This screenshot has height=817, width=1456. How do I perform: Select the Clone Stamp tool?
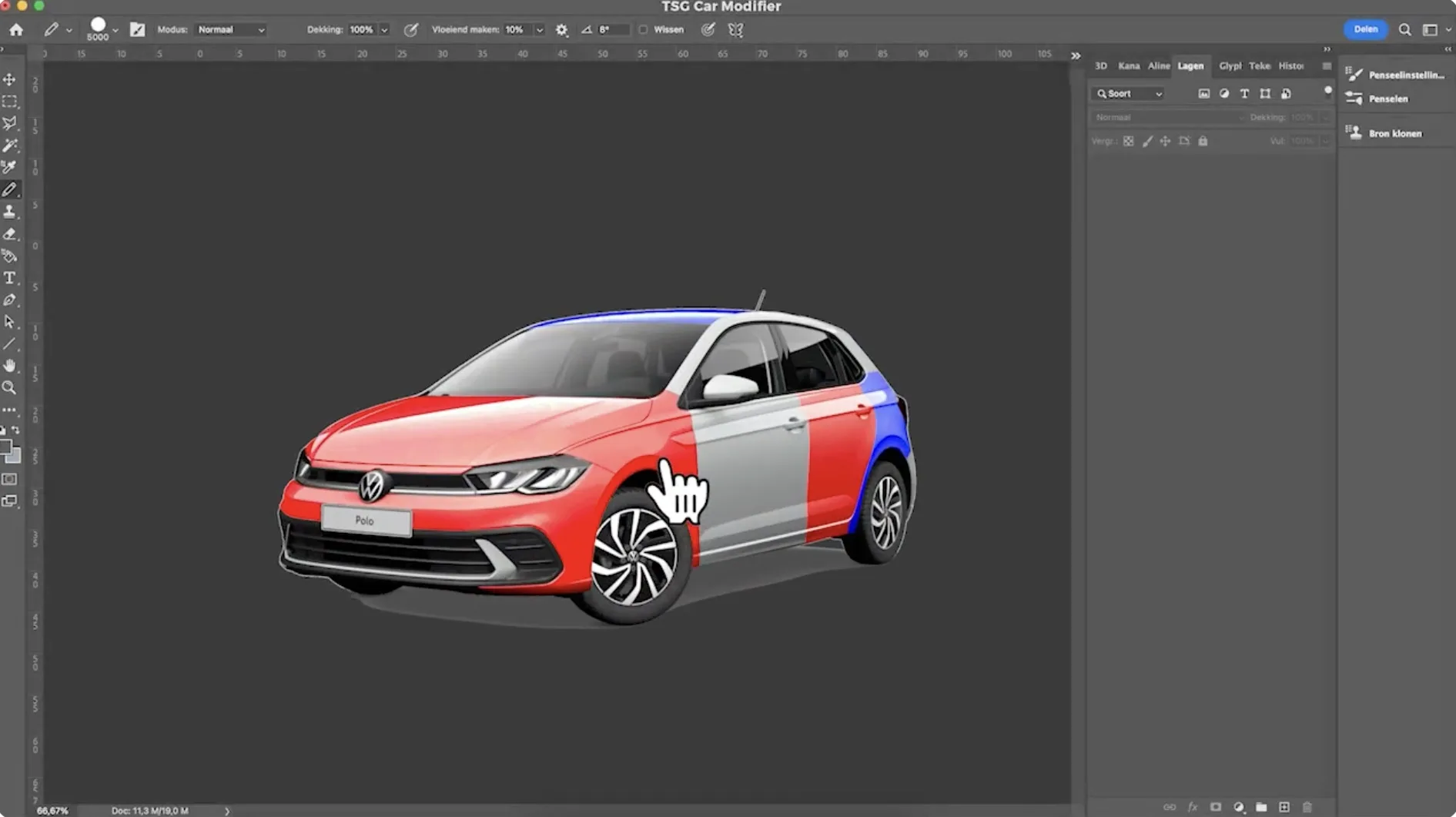(x=9, y=211)
